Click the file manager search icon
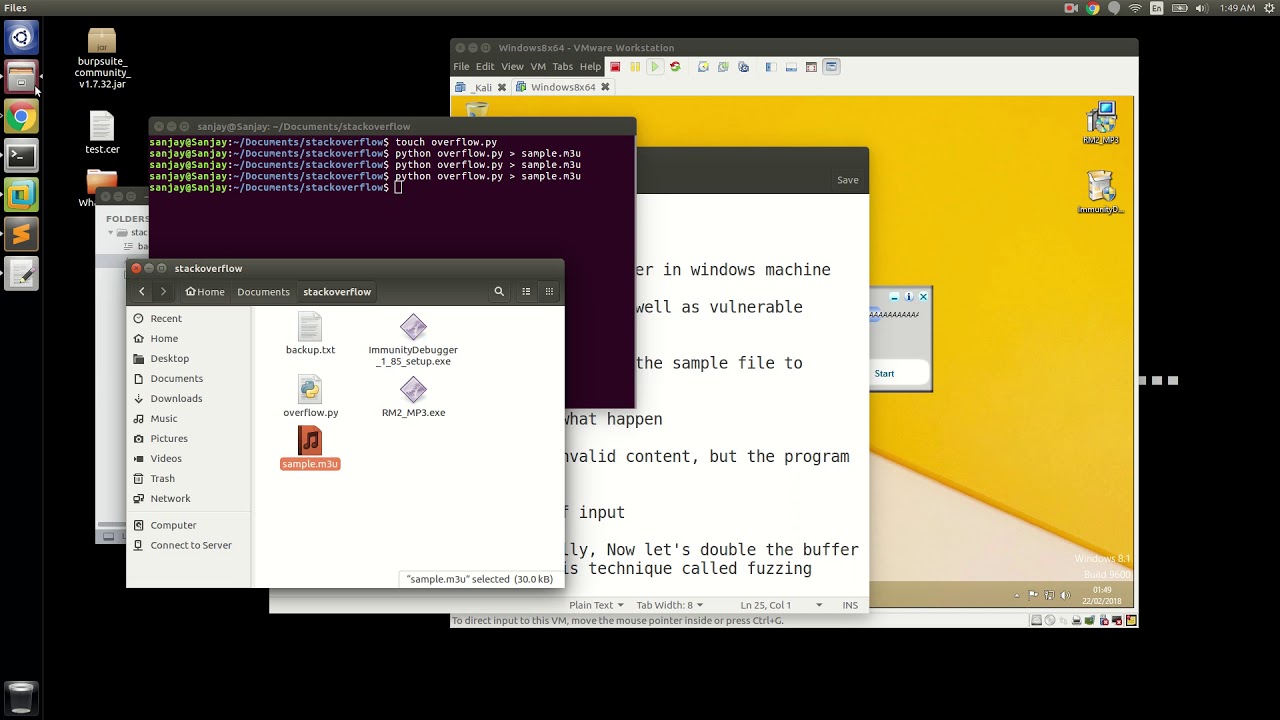 499,292
